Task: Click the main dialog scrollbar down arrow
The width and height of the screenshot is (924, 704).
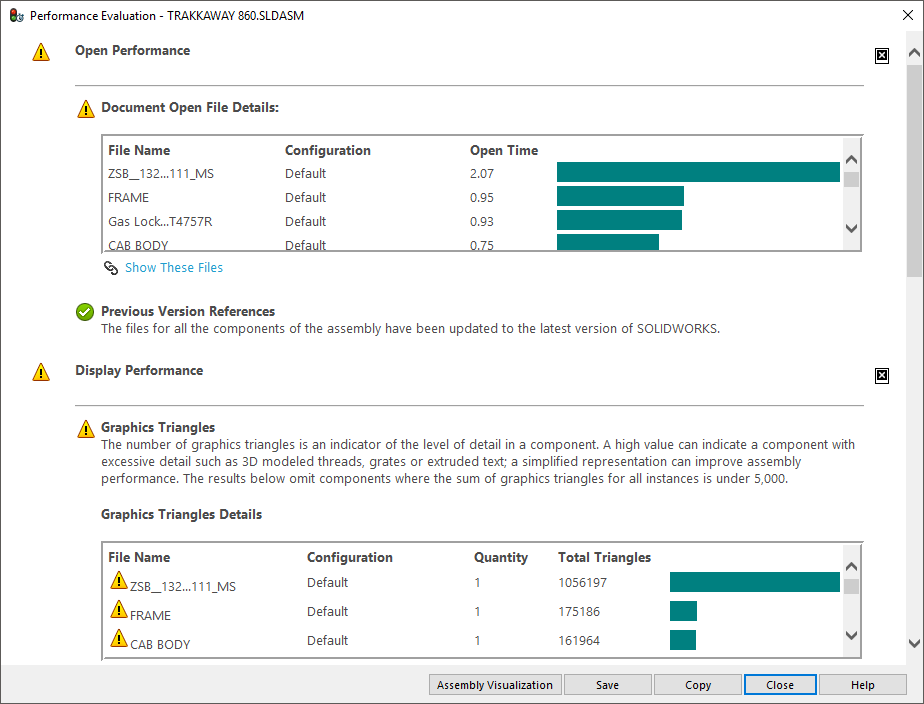Action: (915, 643)
